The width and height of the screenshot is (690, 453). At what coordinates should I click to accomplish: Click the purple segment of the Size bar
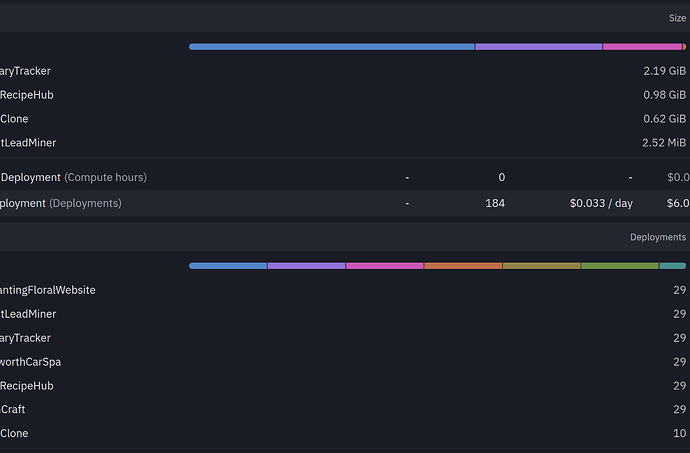pos(539,47)
